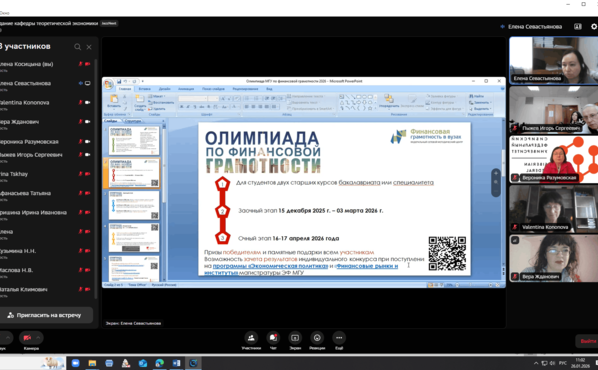Click muted mic icon for Valentina Kononova
This screenshot has width=598, height=370.
click(80, 102)
